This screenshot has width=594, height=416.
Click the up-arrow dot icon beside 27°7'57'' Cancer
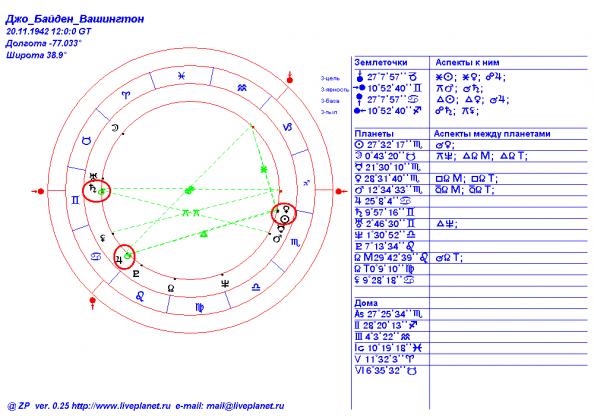pyautogui.click(x=360, y=100)
